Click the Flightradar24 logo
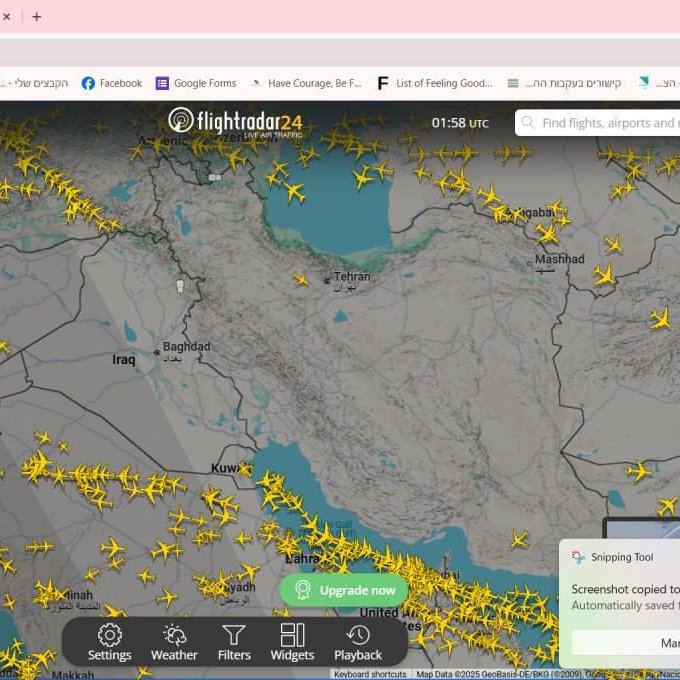680x680 pixels. 236,122
